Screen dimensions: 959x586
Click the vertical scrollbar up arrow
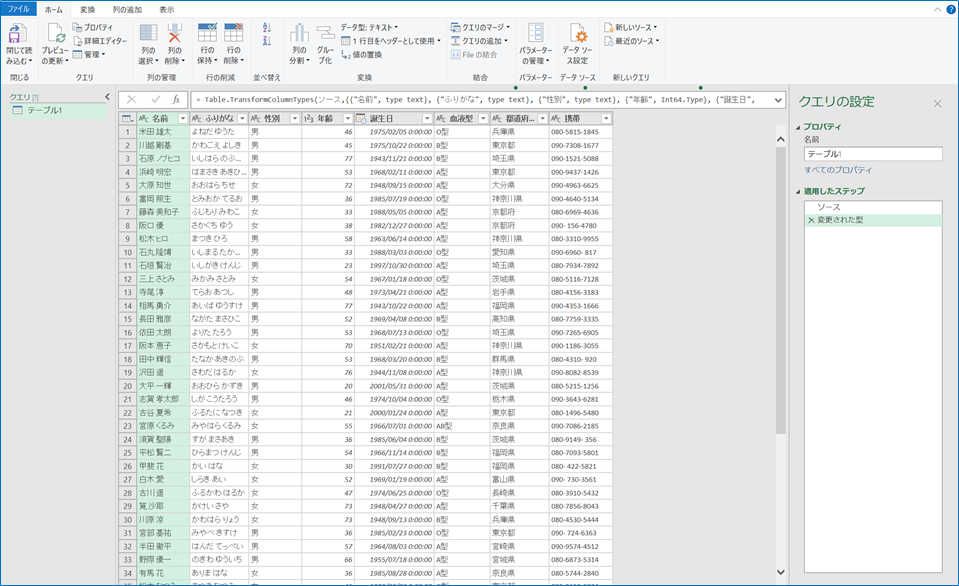(780, 139)
